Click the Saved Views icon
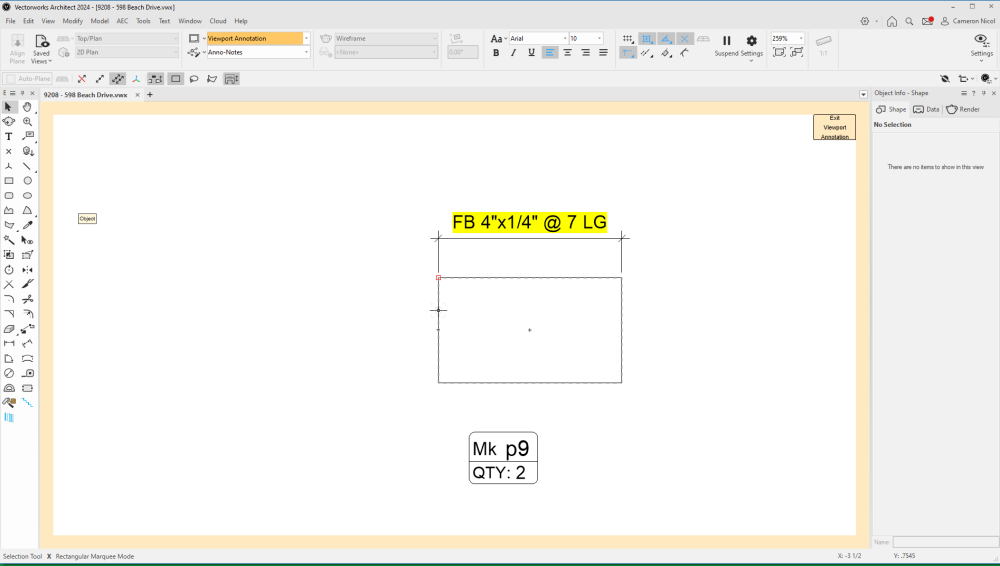This screenshot has height=566, width=1000. click(x=41, y=41)
